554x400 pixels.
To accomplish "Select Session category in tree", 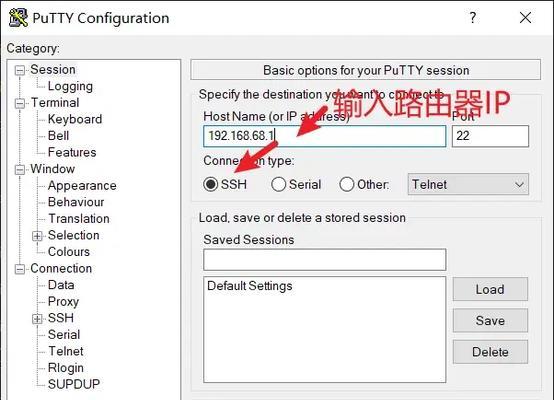I will (53, 70).
